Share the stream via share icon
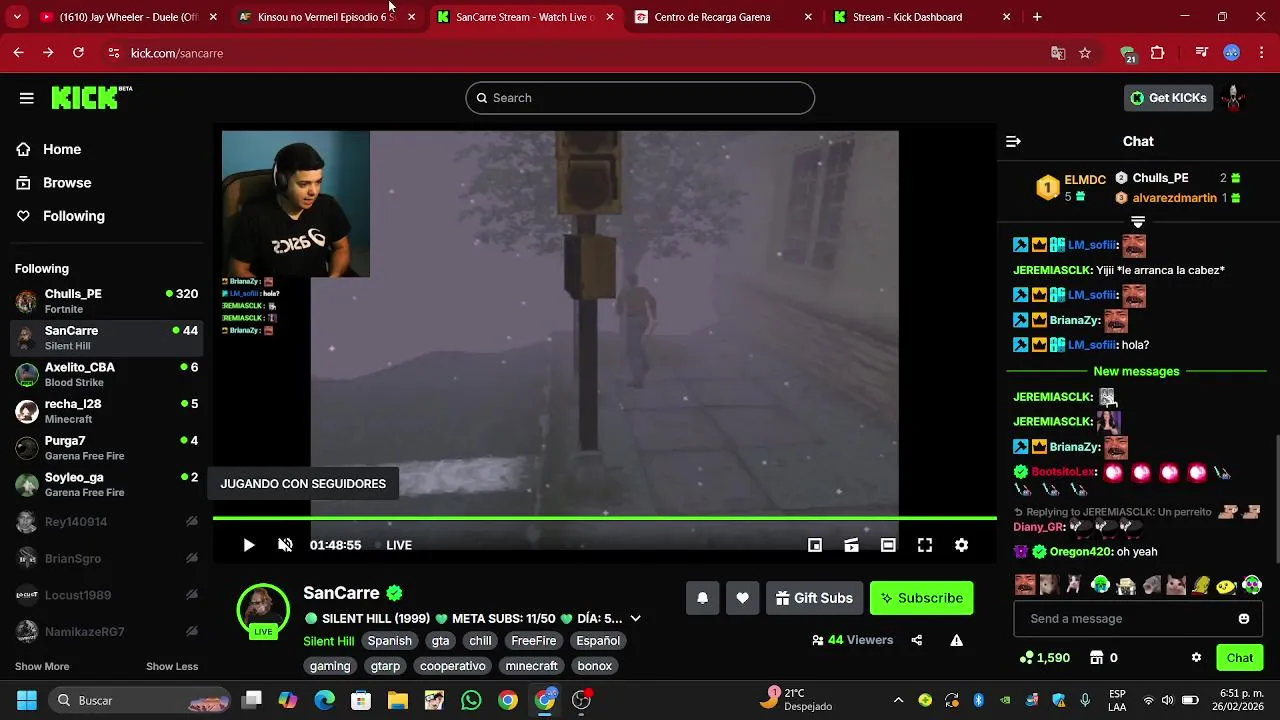 click(x=917, y=640)
